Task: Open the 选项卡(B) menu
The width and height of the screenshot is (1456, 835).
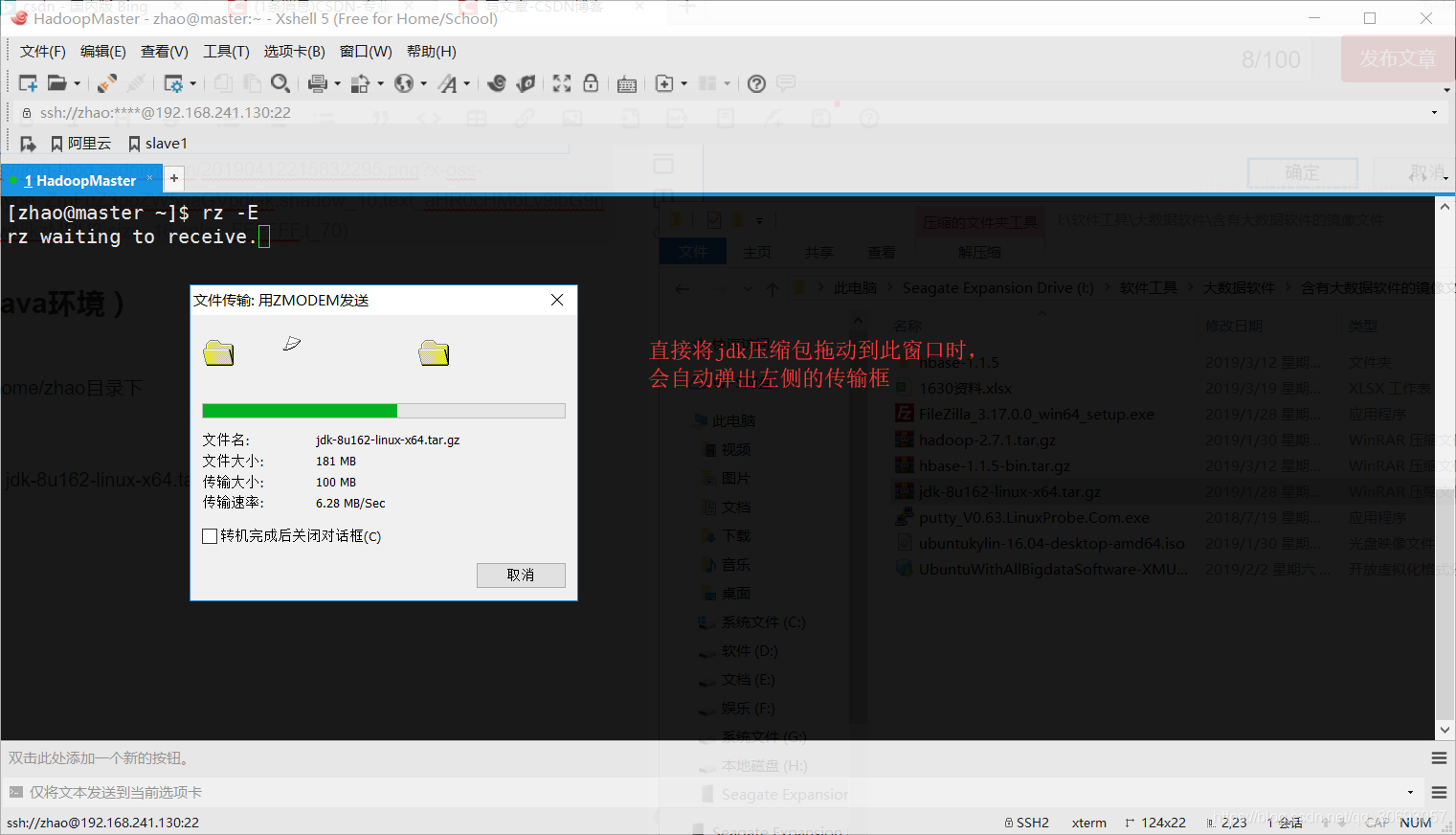Action: (295, 52)
